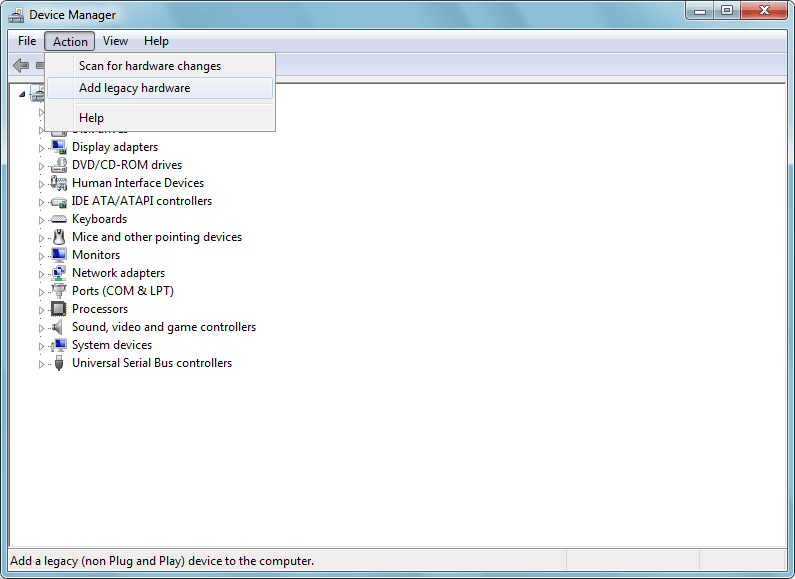Viewport: 795px width, 579px height.
Task: Expand the Ports (COM & LPT) node
Action: (41, 292)
